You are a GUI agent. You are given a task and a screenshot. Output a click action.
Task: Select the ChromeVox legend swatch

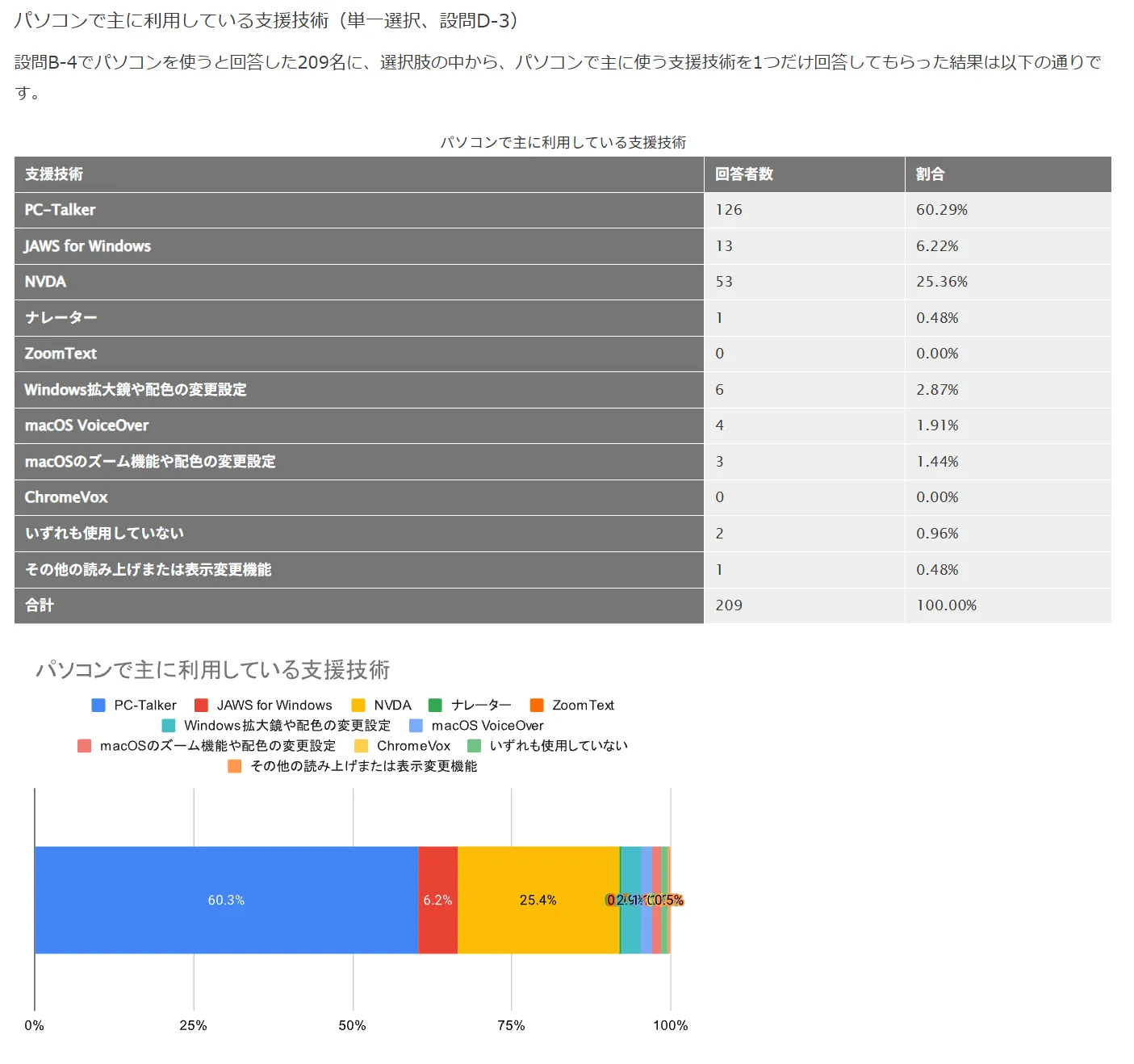362,746
